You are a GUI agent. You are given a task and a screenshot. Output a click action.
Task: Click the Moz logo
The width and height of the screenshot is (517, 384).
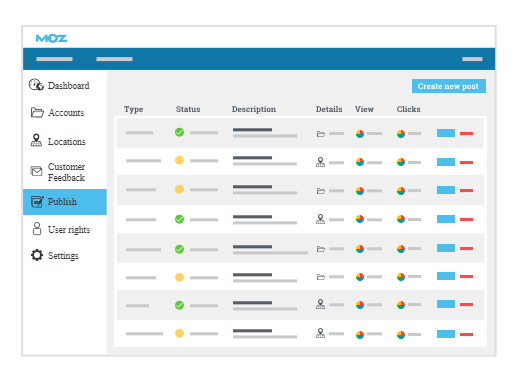[x=51, y=38]
